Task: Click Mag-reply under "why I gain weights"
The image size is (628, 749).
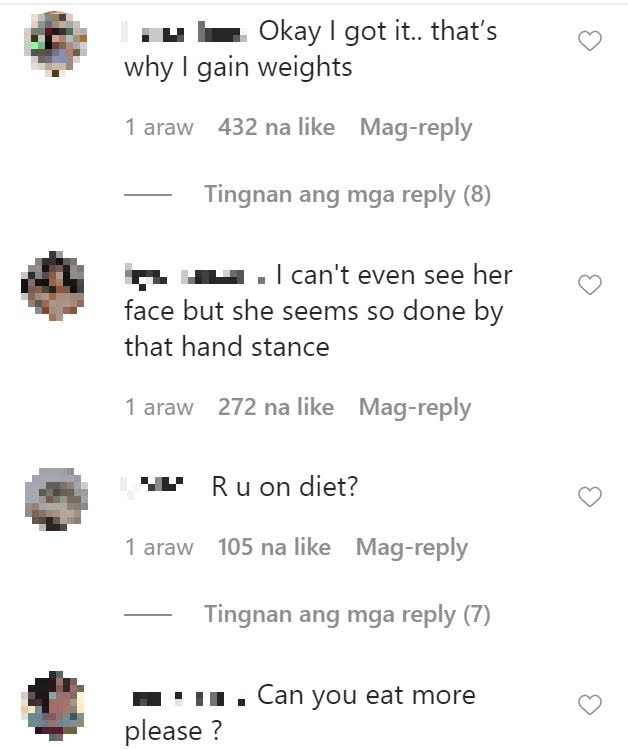Action: (416, 128)
